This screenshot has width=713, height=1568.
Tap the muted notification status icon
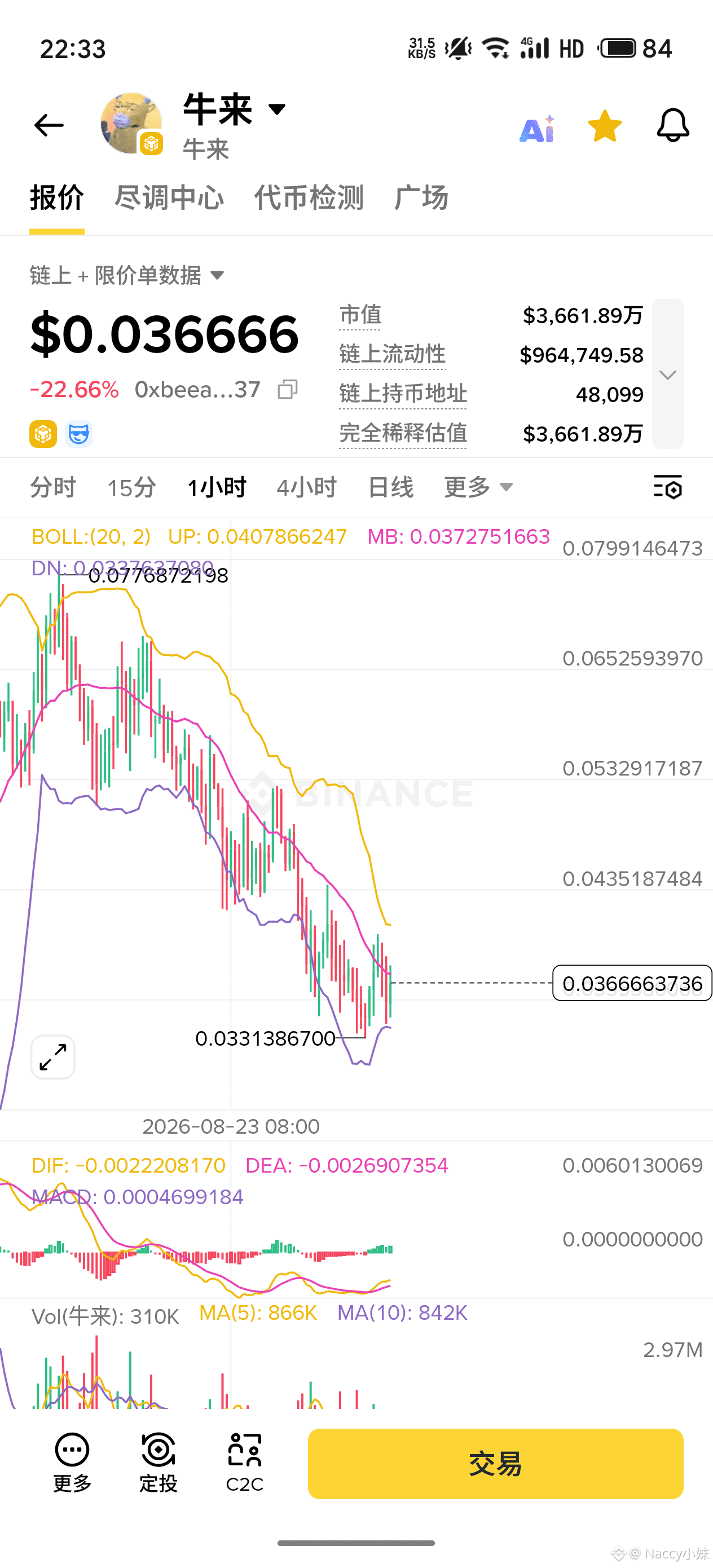pyautogui.click(x=458, y=48)
